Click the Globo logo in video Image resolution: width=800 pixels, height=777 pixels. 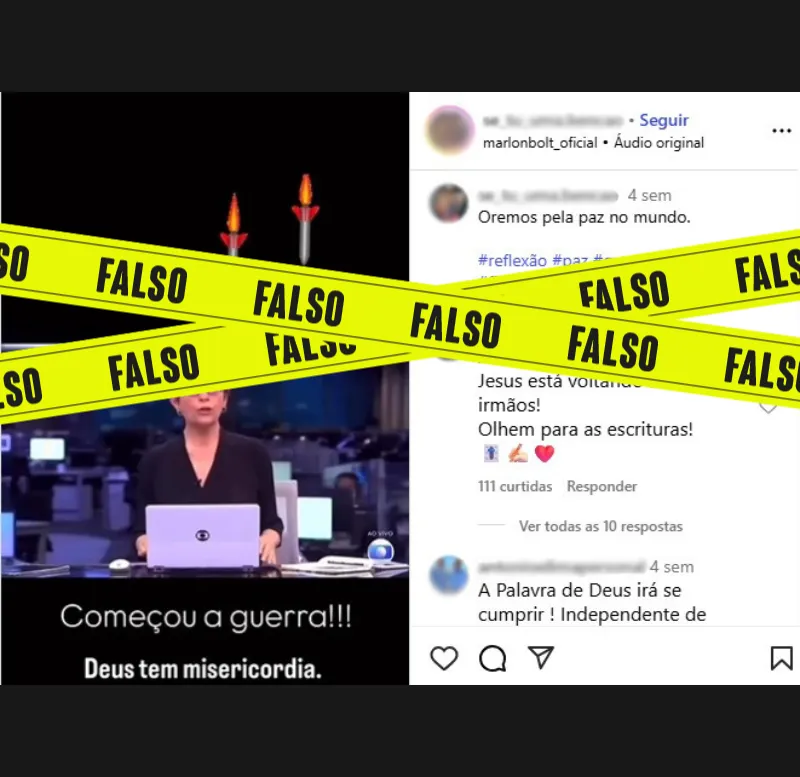click(x=381, y=552)
